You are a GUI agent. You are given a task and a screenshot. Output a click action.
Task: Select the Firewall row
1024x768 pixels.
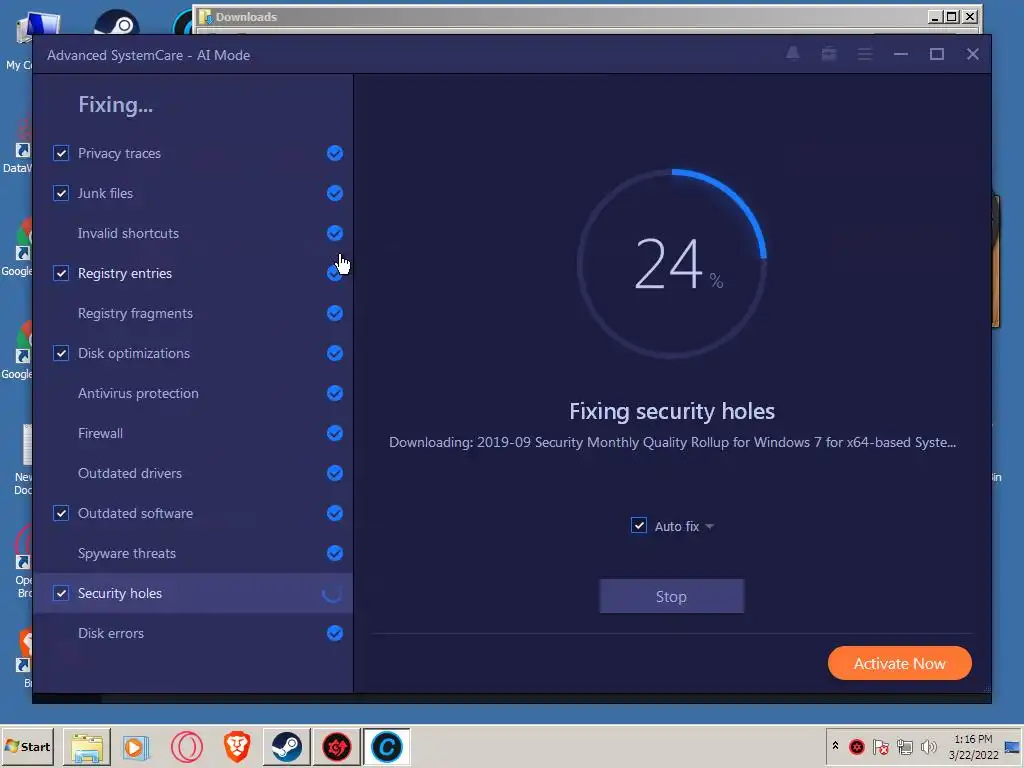tap(193, 433)
